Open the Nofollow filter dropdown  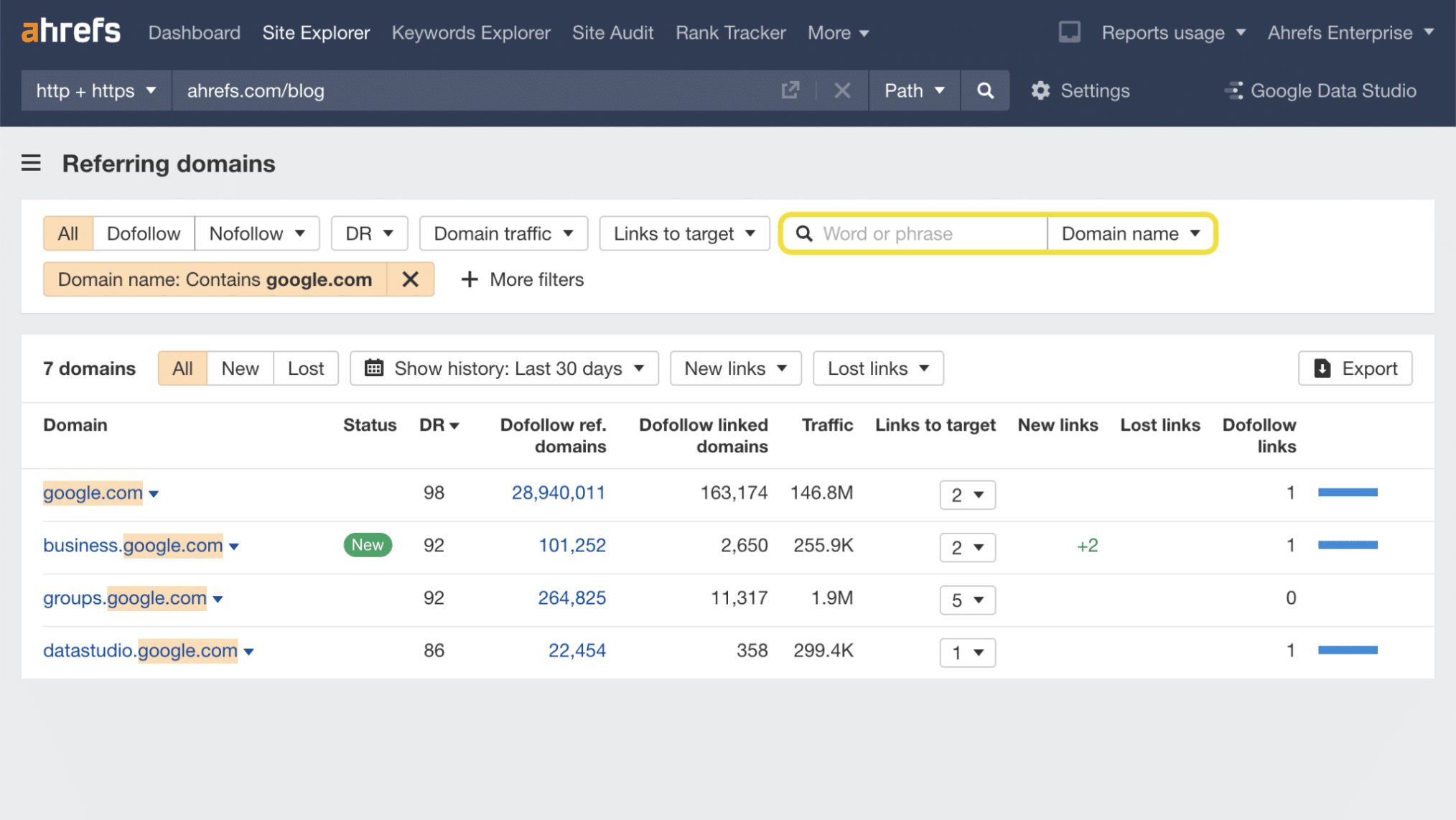[256, 233]
